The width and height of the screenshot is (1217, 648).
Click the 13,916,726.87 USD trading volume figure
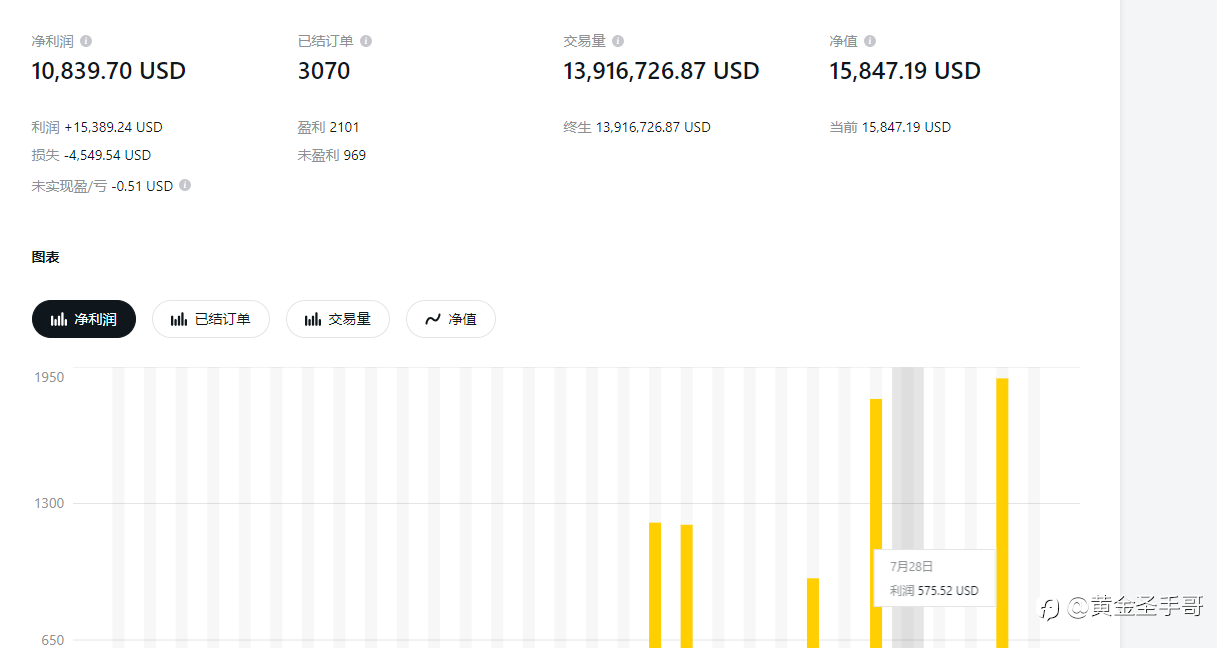coord(661,71)
